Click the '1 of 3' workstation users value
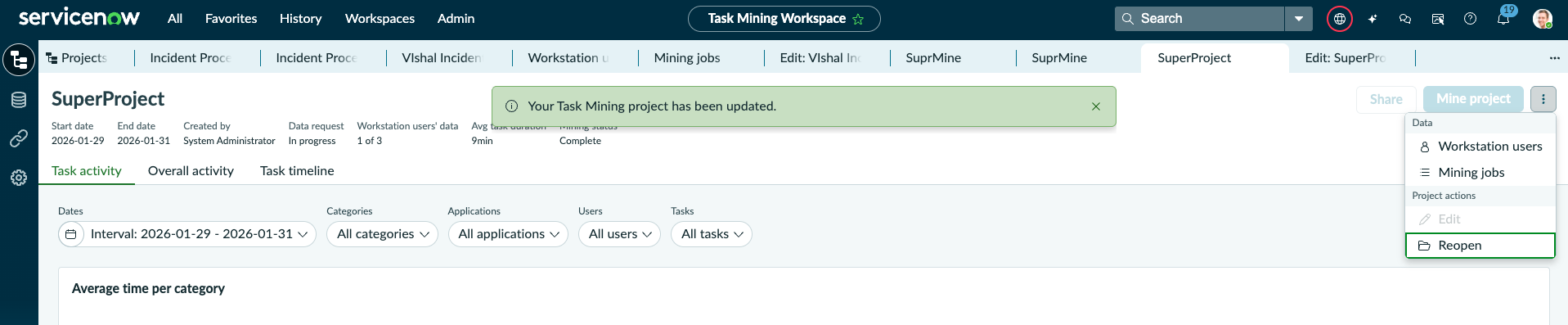1568x325 pixels. pos(369,141)
